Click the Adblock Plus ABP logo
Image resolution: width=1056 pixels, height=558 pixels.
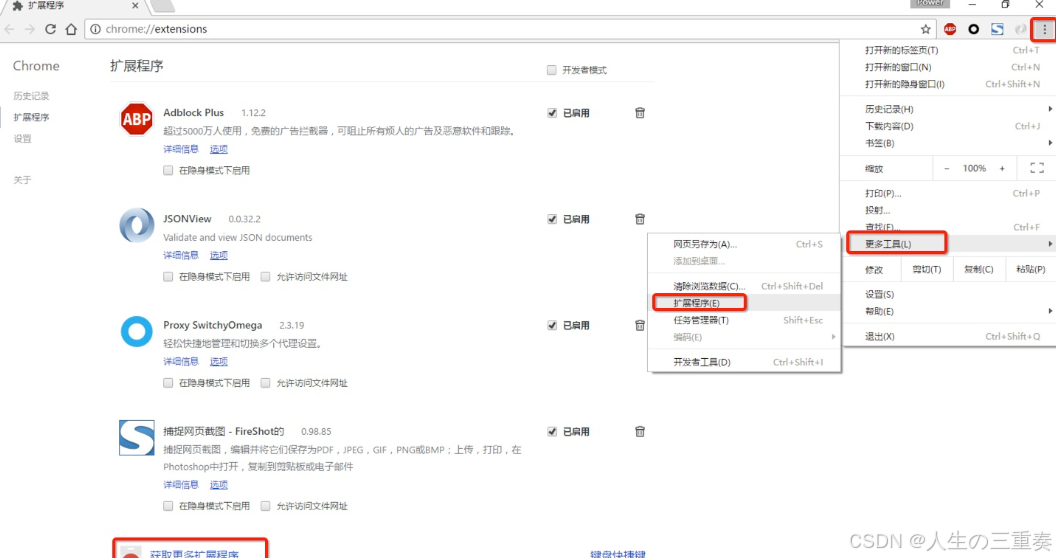click(137, 119)
